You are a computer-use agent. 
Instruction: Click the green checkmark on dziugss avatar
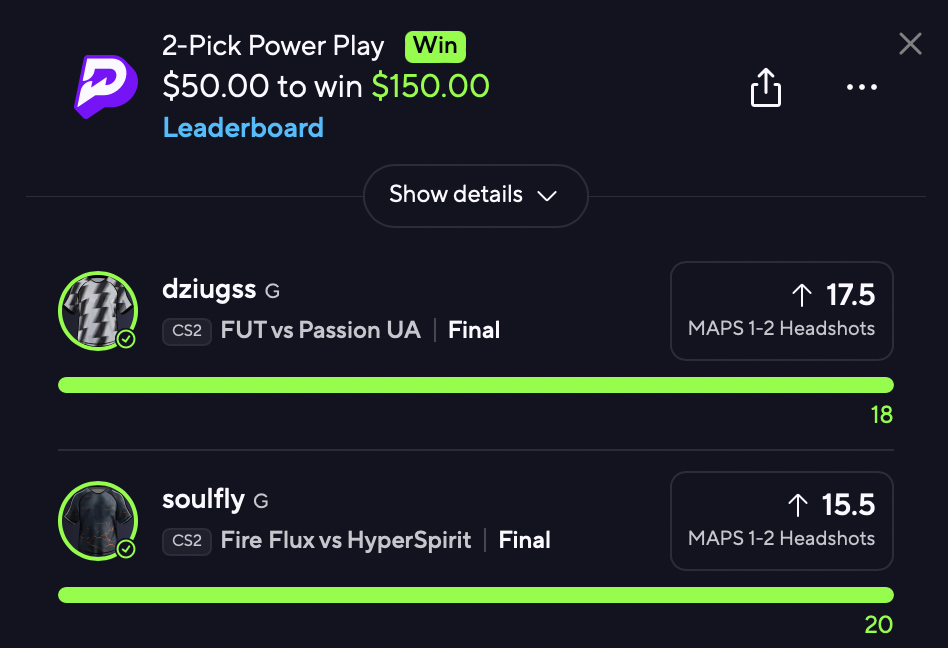coord(126,340)
